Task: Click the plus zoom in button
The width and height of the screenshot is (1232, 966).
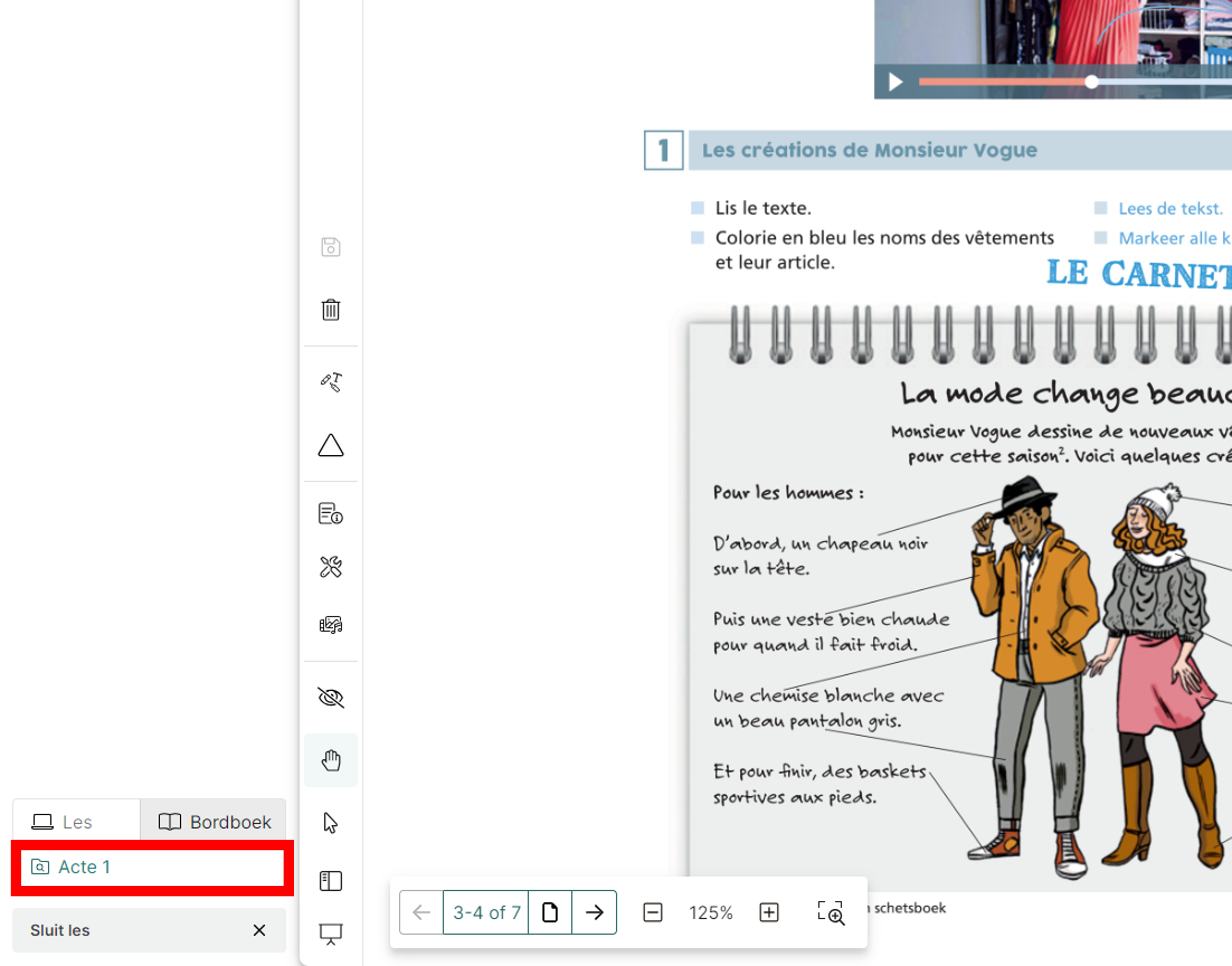Action: 769,912
